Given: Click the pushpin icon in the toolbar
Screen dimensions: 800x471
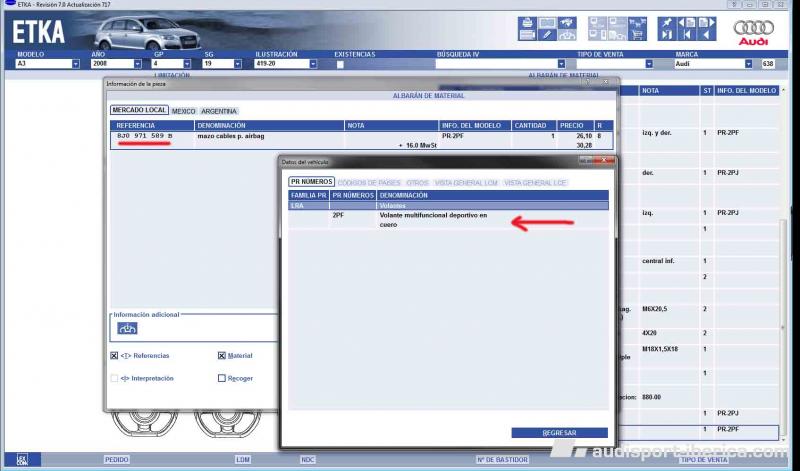Looking at the screenshot, I should [667, 23].
